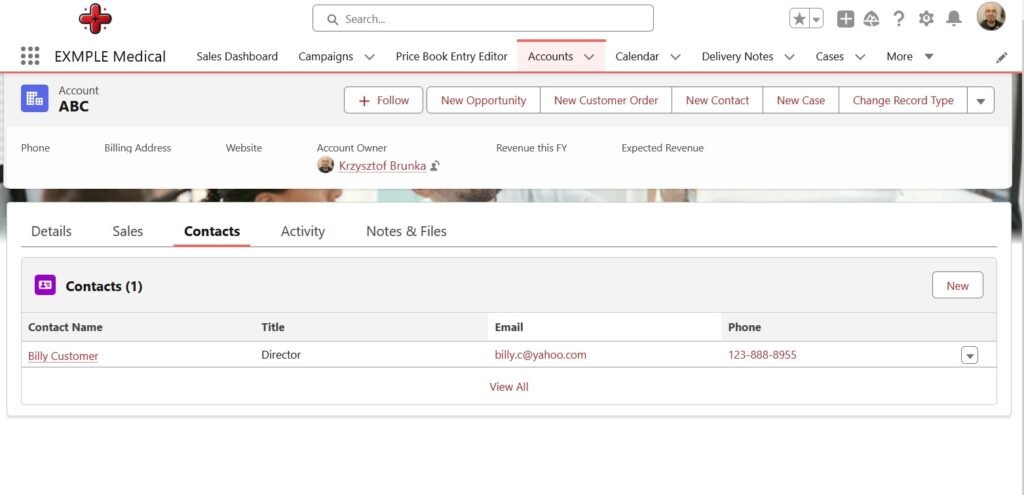This screenshot has height=495, width=1024.
Task: Click into the global Search field
Action: (483, 19)
